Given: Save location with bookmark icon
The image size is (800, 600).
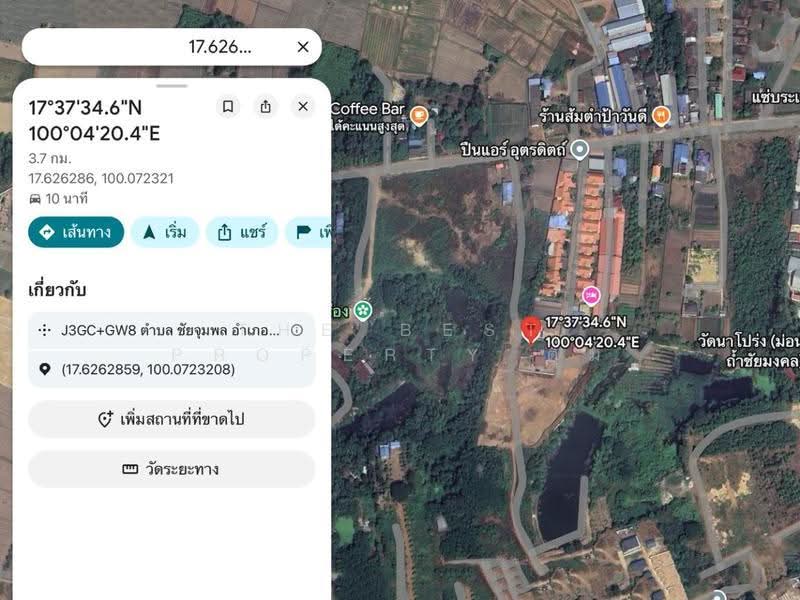Looking at the screenshot, I should (228, 107).
